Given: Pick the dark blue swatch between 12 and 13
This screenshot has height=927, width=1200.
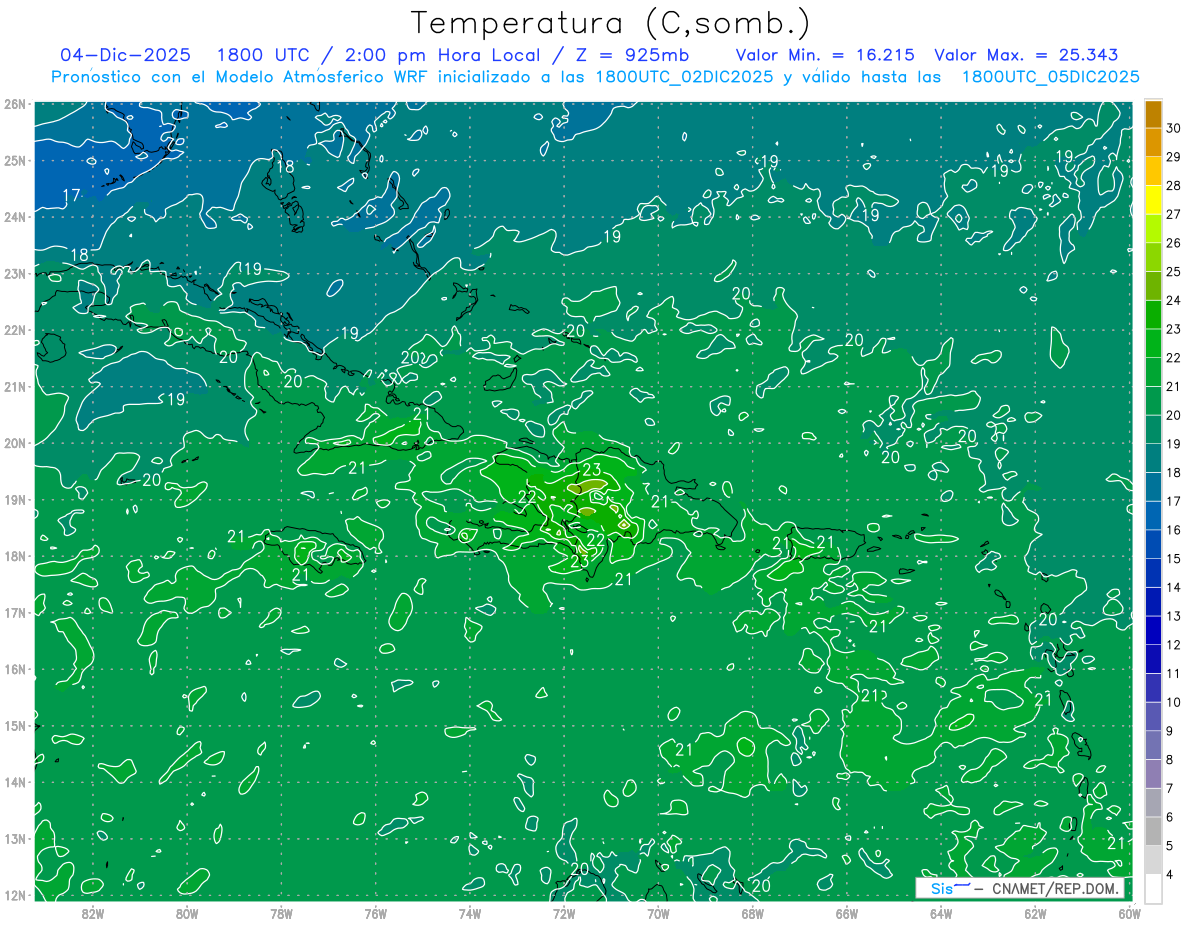Looking at the screenshot, I should pyautogui.click(x=1153, y=630).
